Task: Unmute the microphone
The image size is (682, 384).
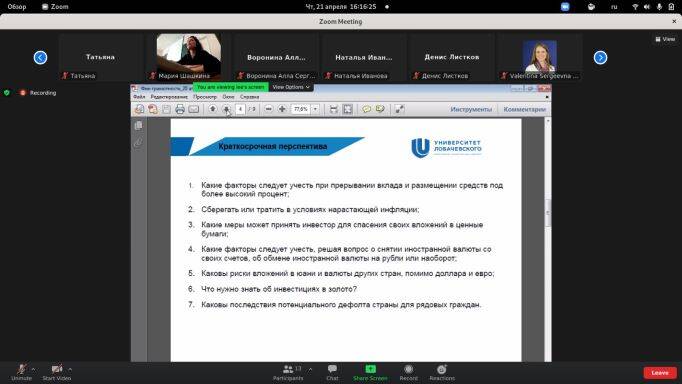Action: pyautogui.click(x=21, y=372)
